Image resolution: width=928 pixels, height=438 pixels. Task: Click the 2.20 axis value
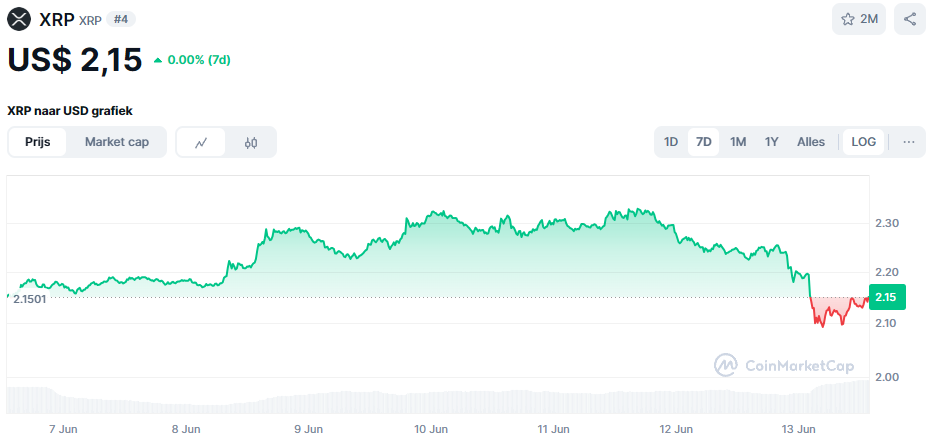tap(887, 272)
